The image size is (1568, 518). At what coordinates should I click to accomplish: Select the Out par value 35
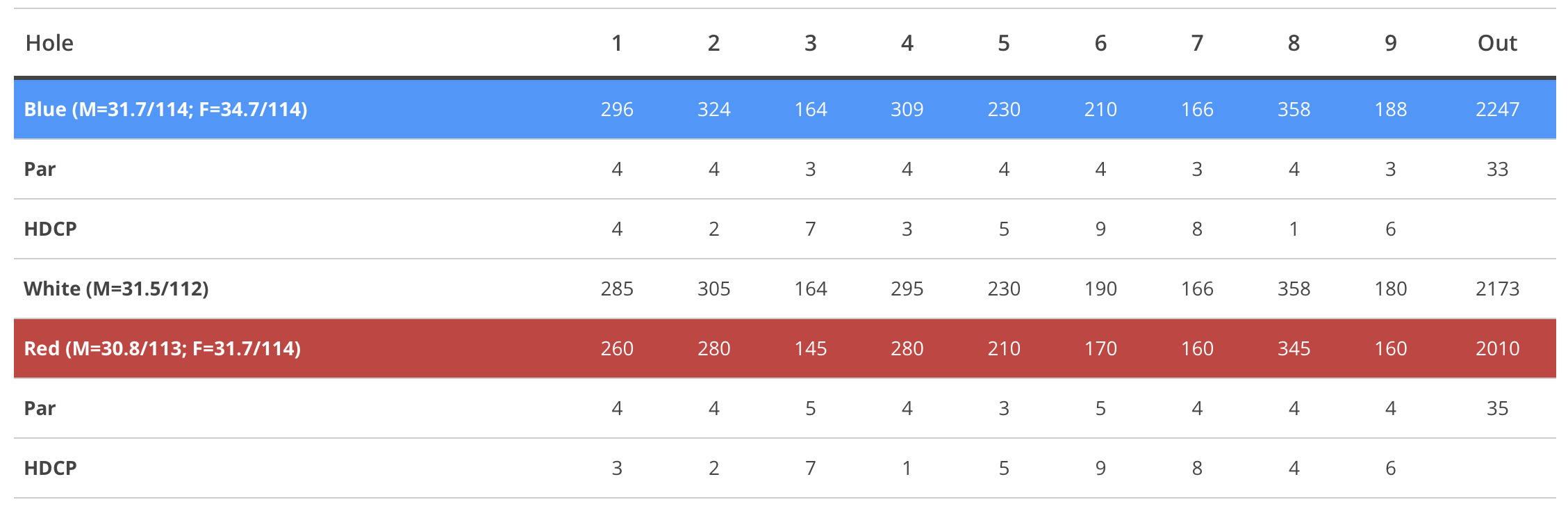(1497, 408)
